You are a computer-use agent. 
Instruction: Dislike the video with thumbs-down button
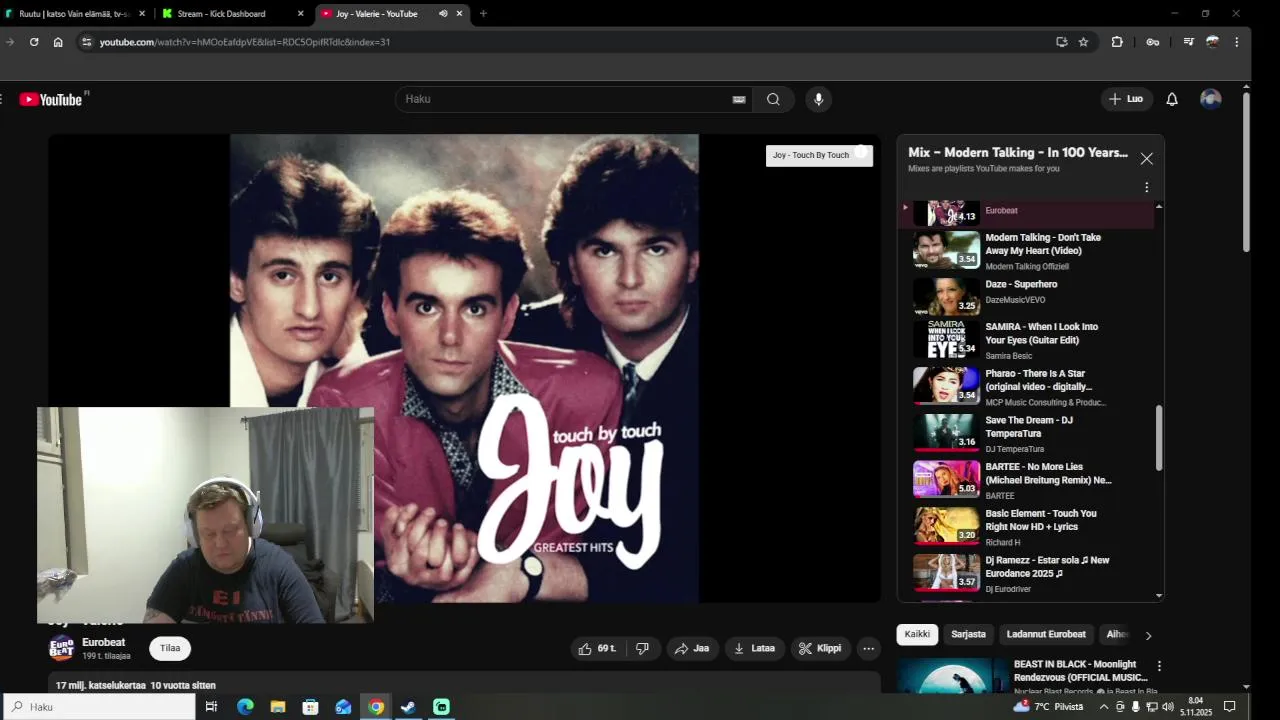(643, 649)
